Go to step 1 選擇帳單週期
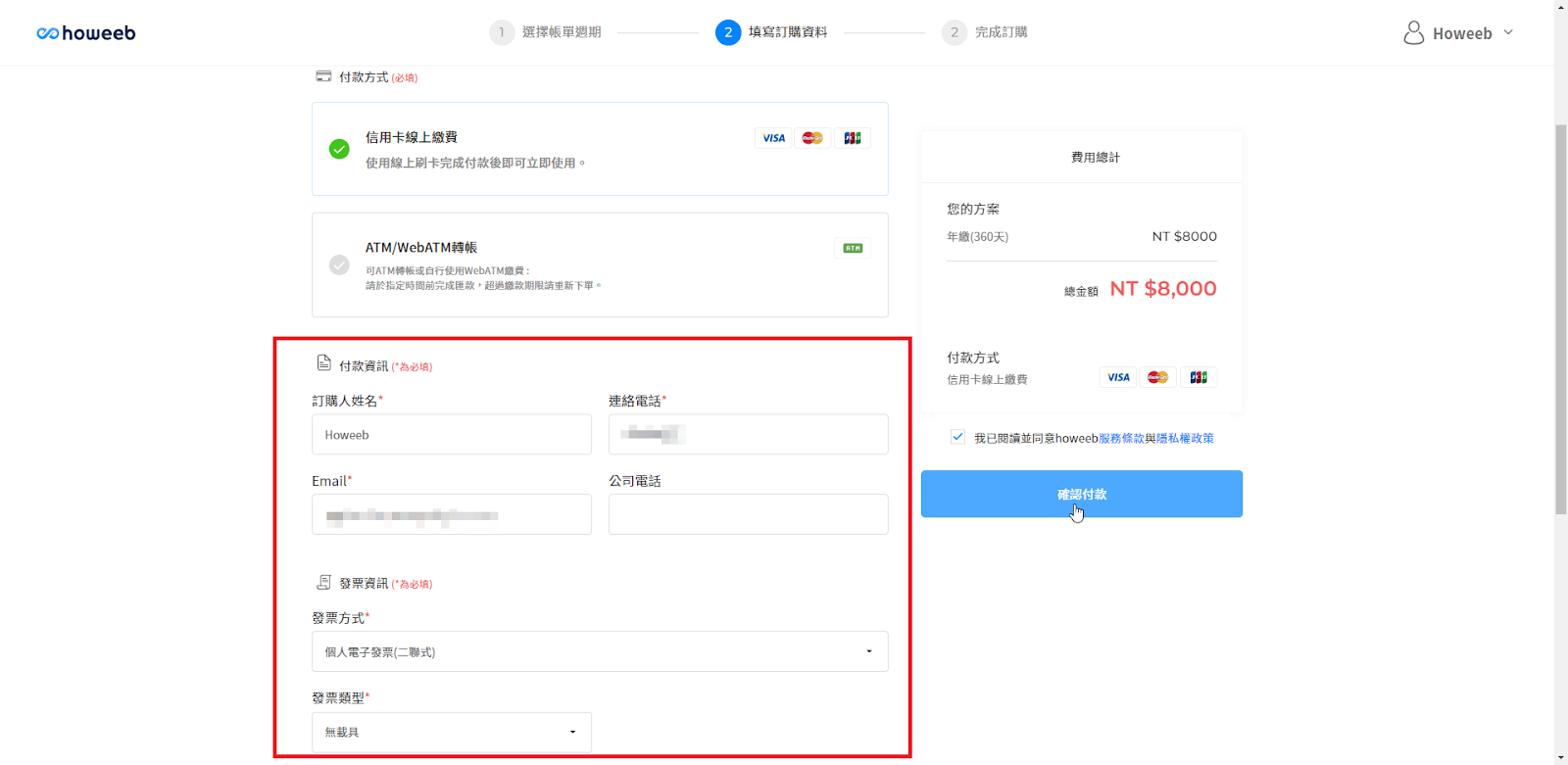 coord(546,32)
